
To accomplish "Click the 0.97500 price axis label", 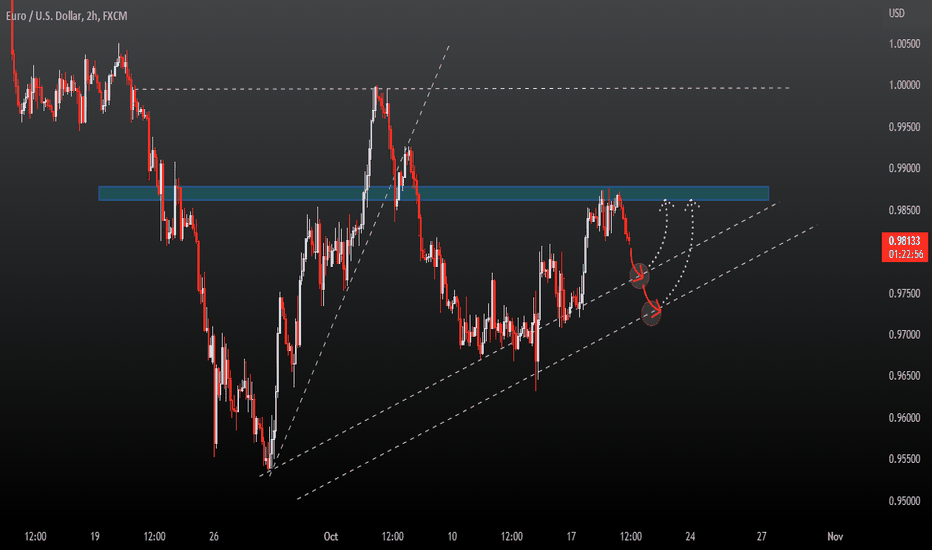I will [x=904, y=294].
